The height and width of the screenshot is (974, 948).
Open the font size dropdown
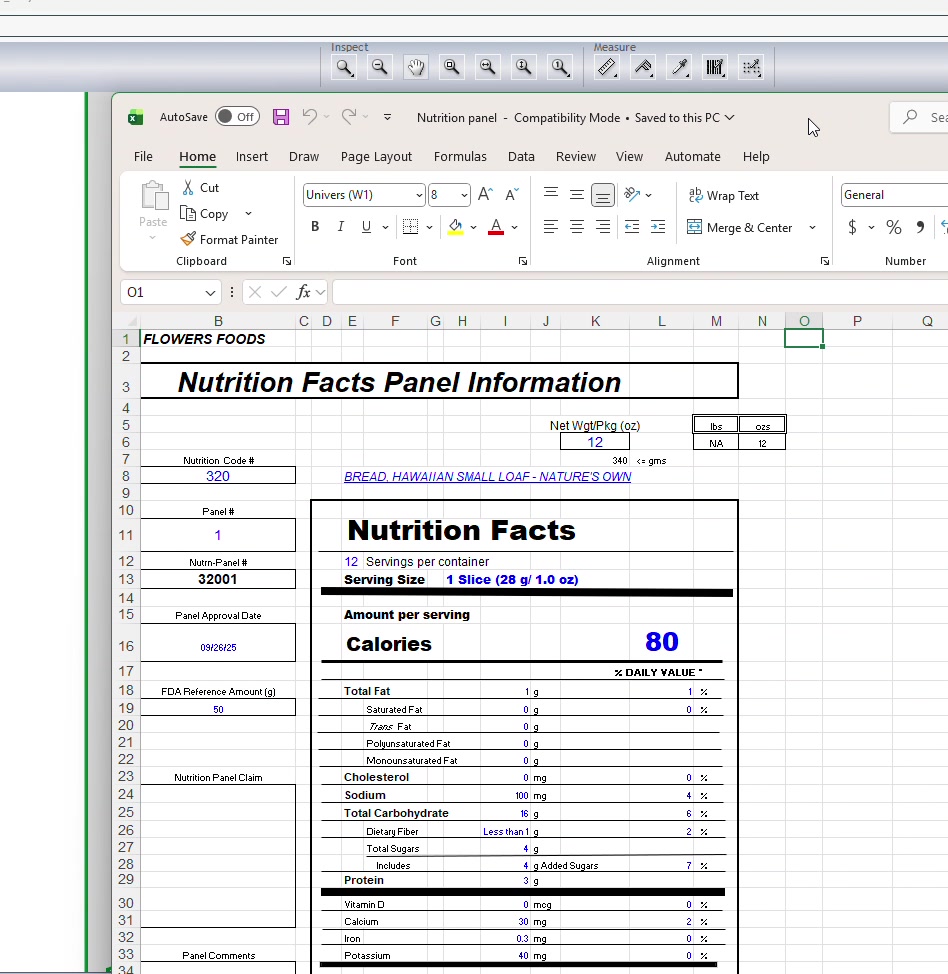[x=464, y=194]
